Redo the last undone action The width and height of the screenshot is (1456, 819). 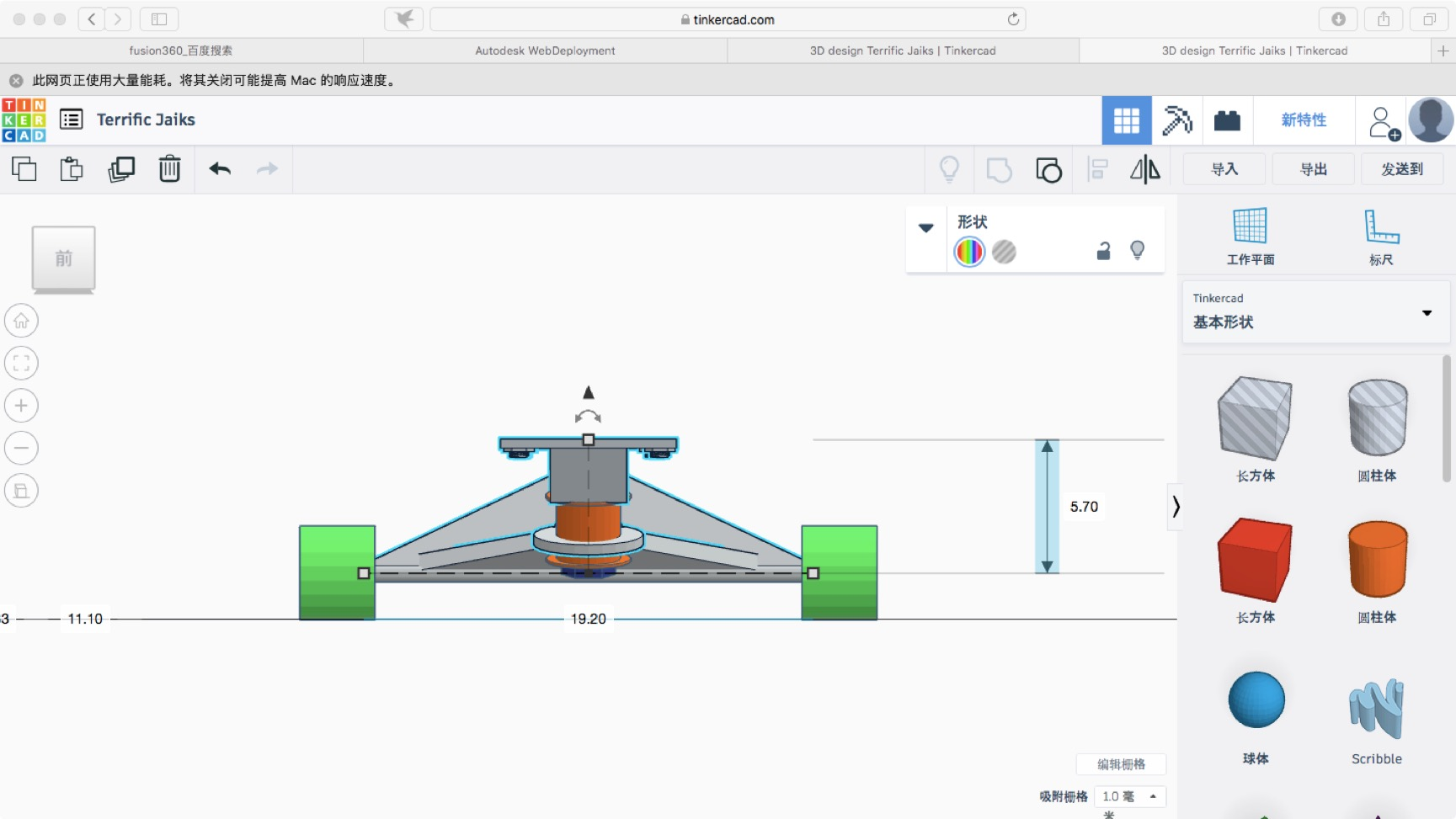point(267,169)
